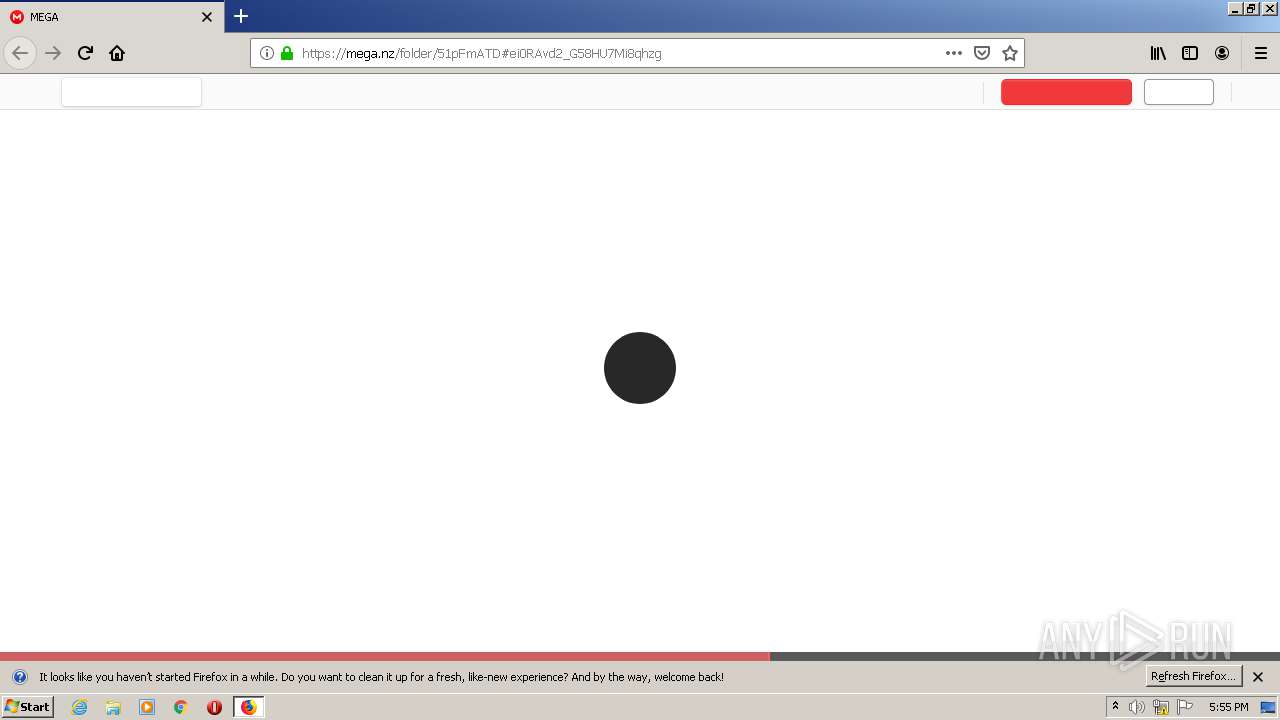Screen dimensions: 1280x720
Task: Open media player taskbar icon
Action: tap(147, 707)
